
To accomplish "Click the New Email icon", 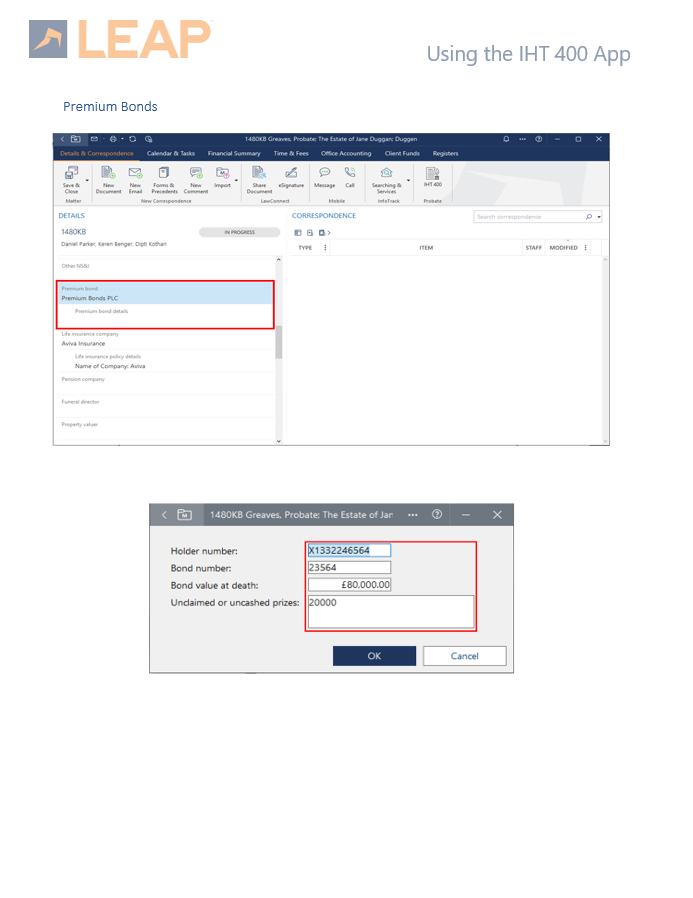I will 135,174.
